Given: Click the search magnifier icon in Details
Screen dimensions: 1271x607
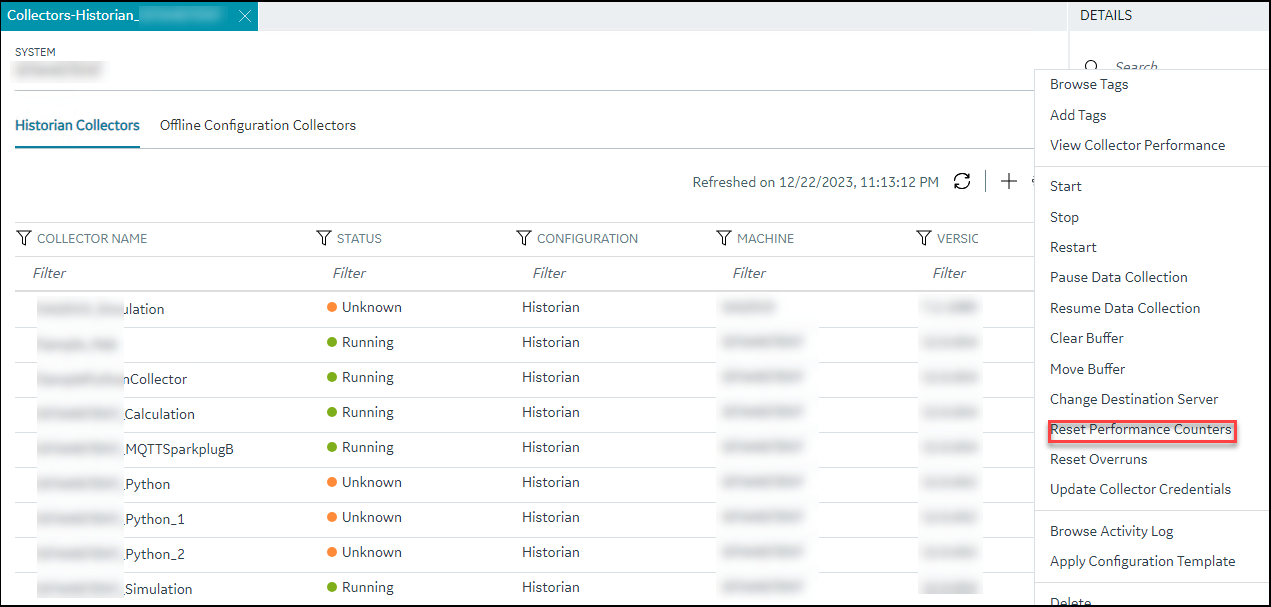Looking at the screenshot, I should click(1093, 65).
